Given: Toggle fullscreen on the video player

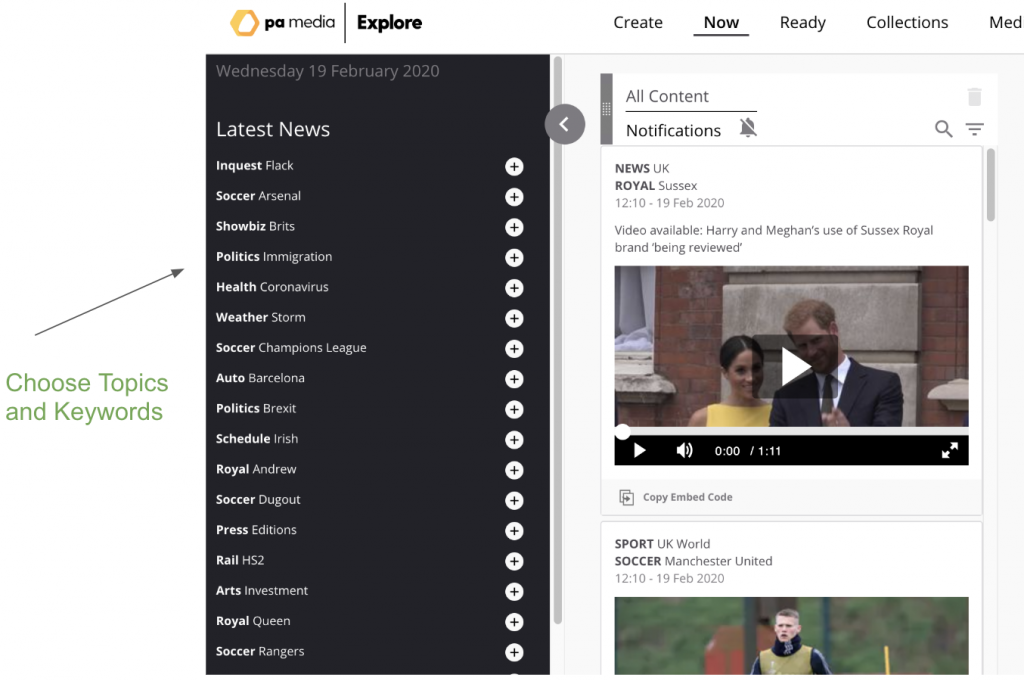Looking at the screenshot, I should [x=949, y=451].
